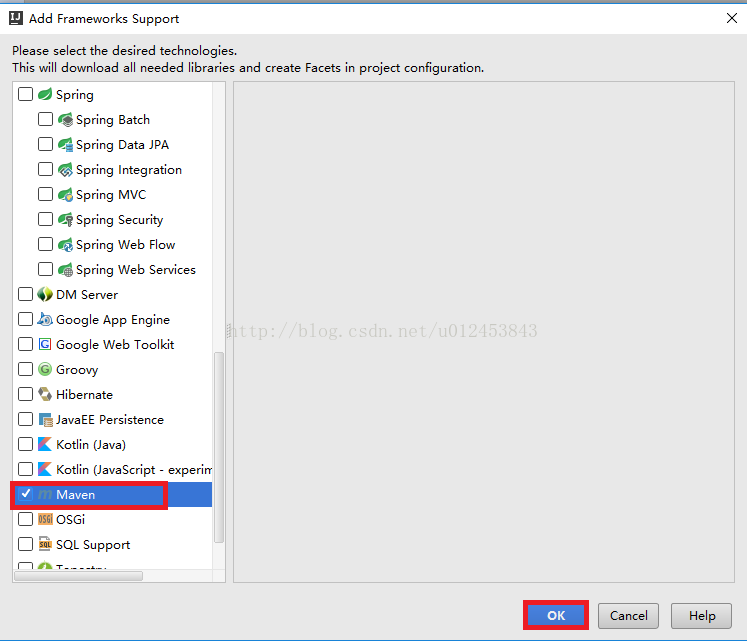
Task: Click the Spring leaf icon
Action: (45, 94)
